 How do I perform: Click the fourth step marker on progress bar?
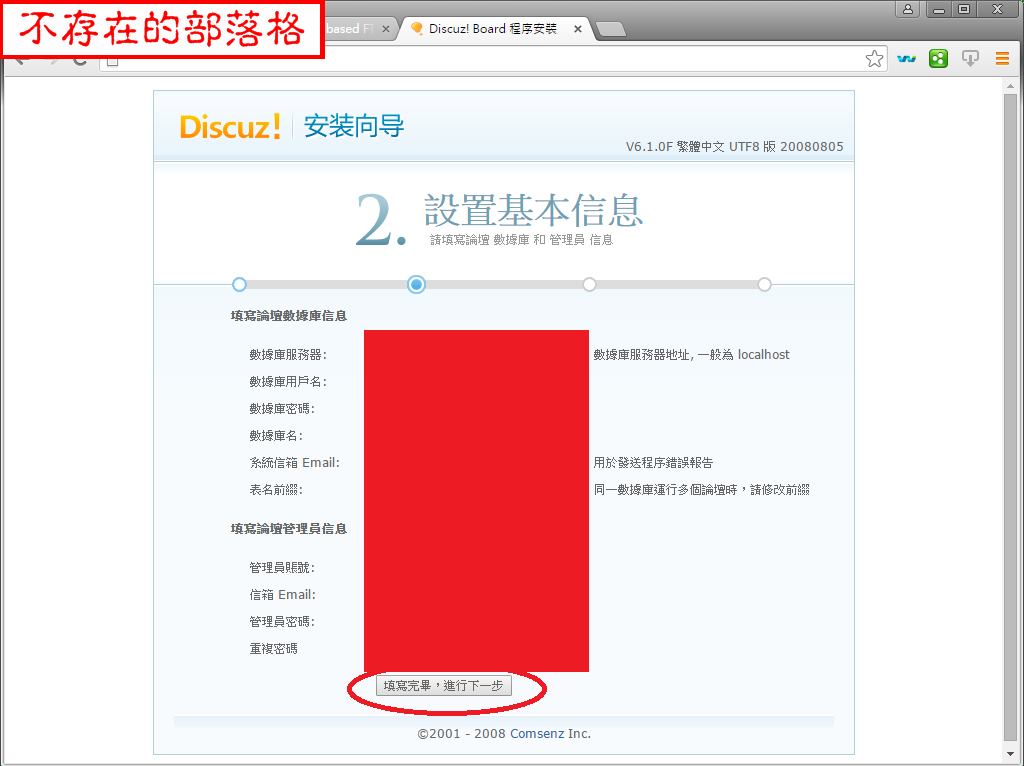[764, 284]
